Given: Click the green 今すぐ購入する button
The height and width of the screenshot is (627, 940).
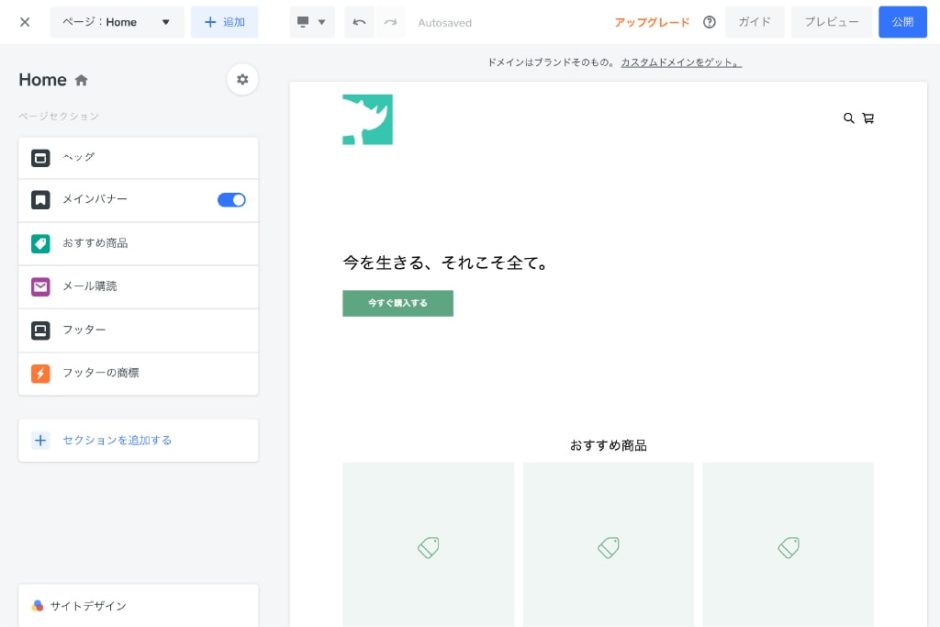Looking at the screenshot, I should 397,303.
